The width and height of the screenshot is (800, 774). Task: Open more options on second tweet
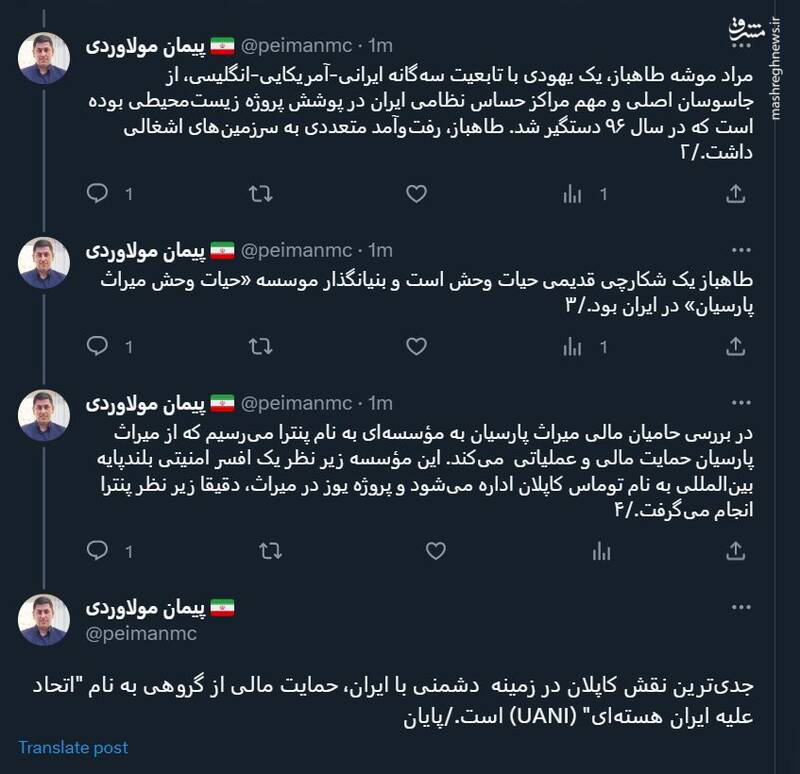(x=742, y=250)
